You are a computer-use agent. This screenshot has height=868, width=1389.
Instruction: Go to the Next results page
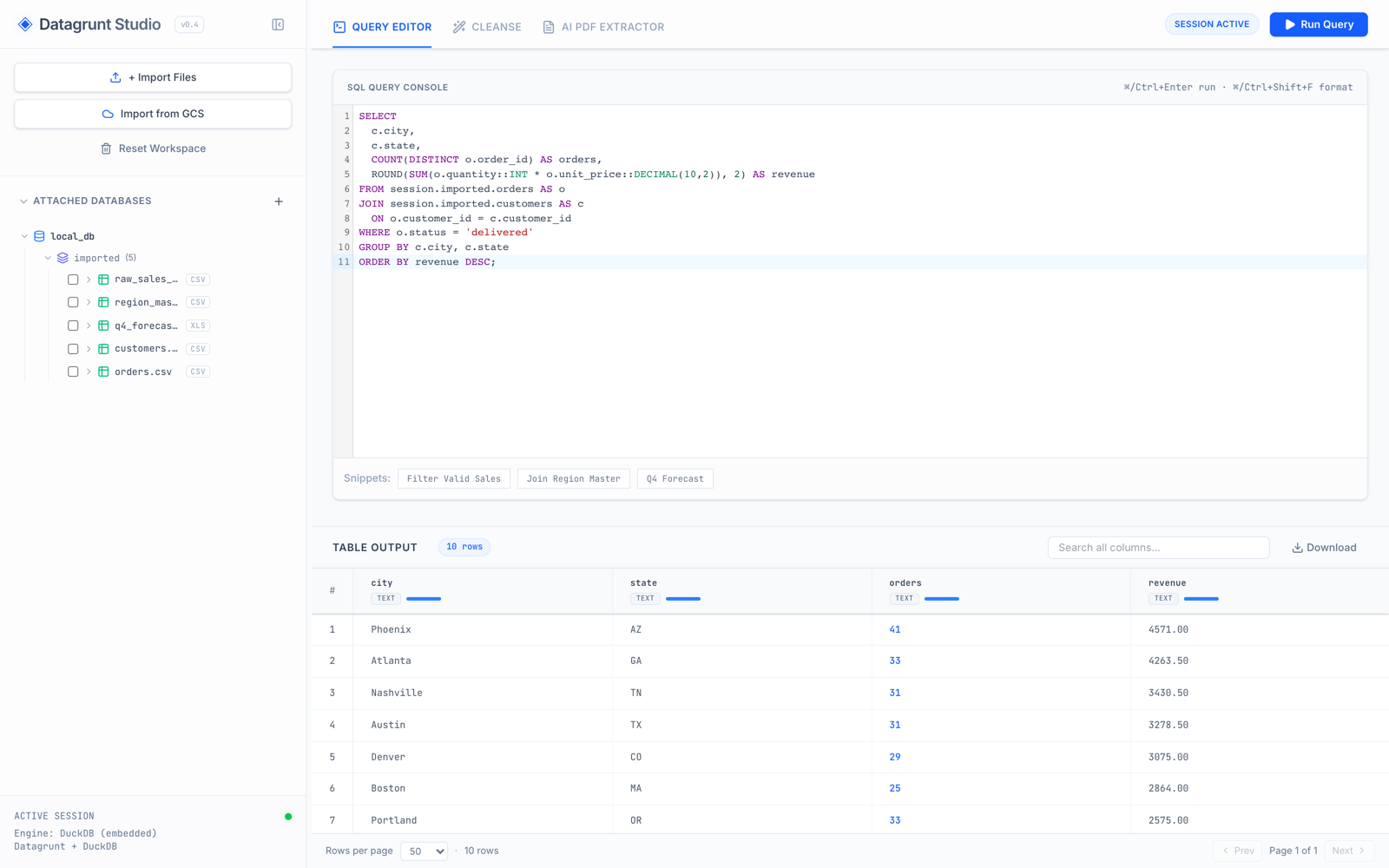(1348, 851)
